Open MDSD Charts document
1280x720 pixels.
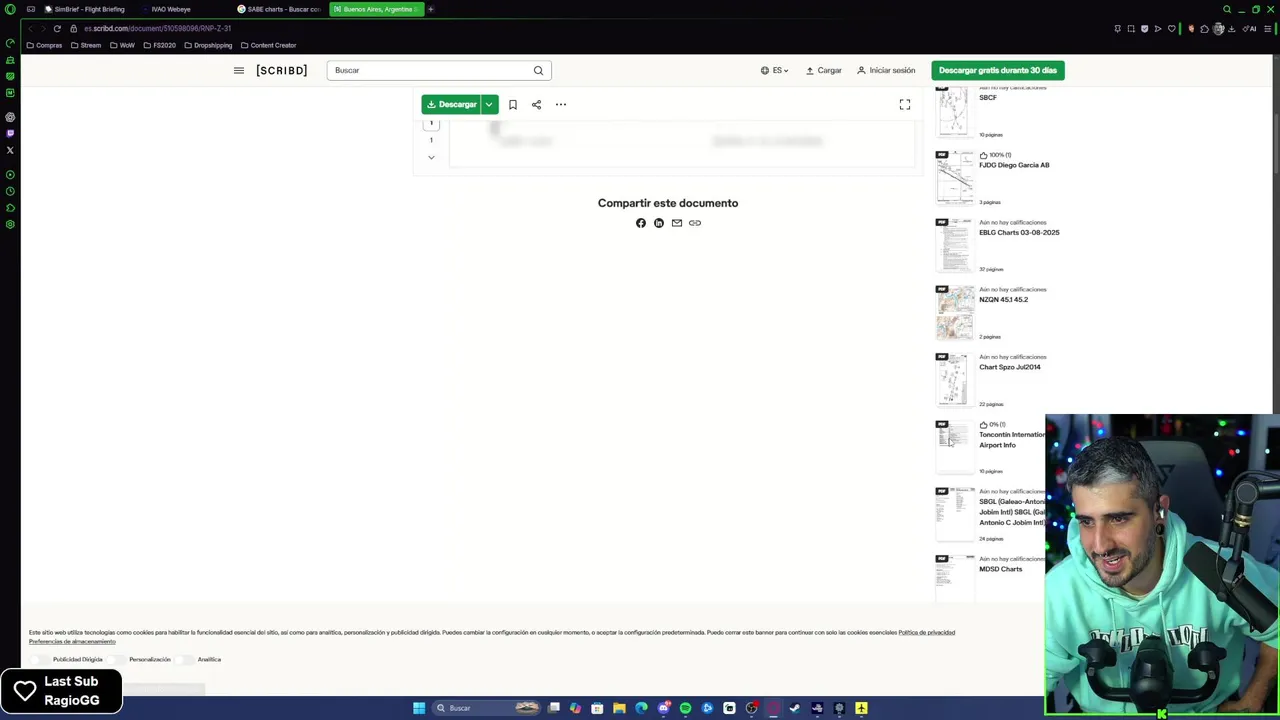(x=1000, y=569)
